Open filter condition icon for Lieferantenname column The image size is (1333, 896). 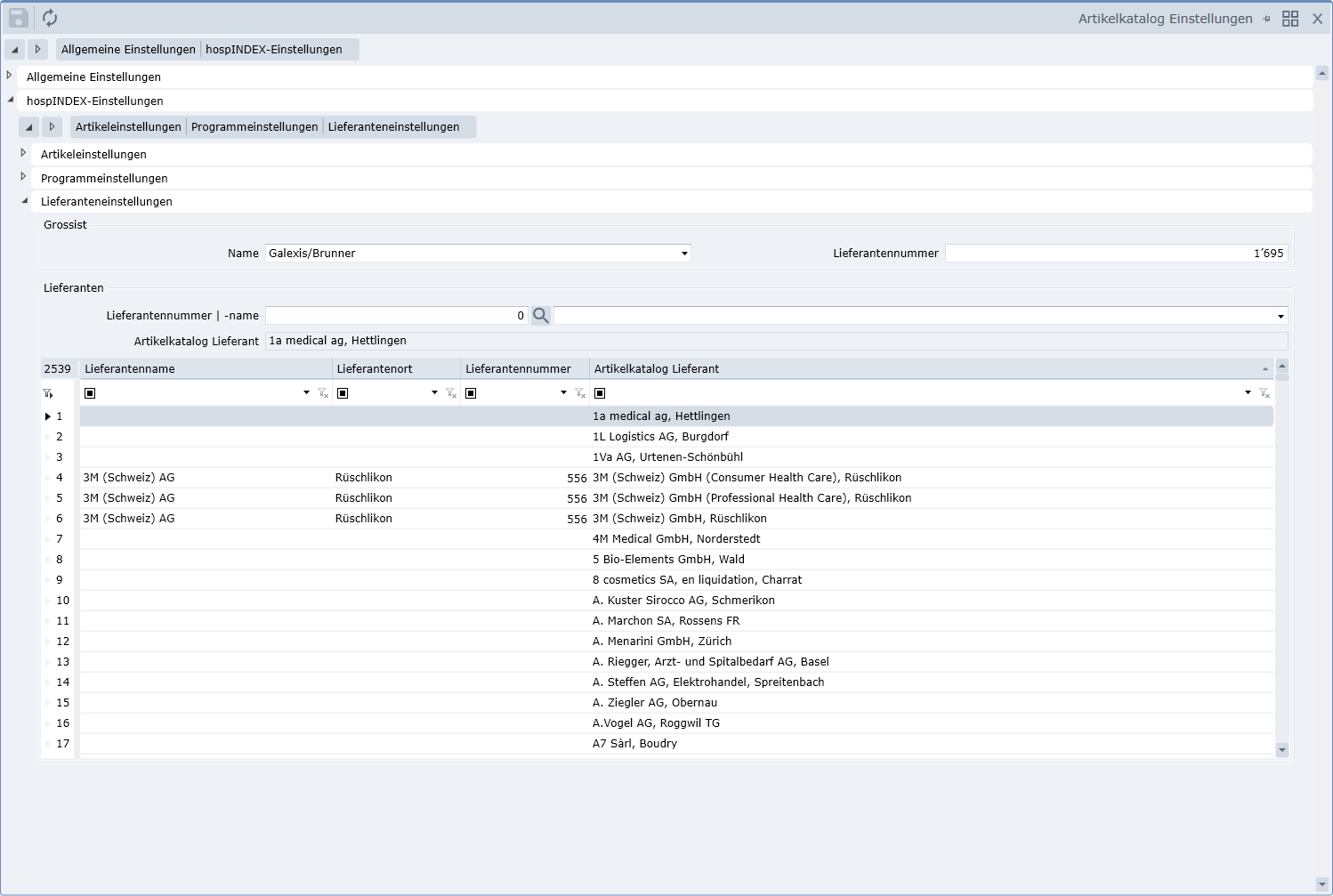(x=90, y=393)
